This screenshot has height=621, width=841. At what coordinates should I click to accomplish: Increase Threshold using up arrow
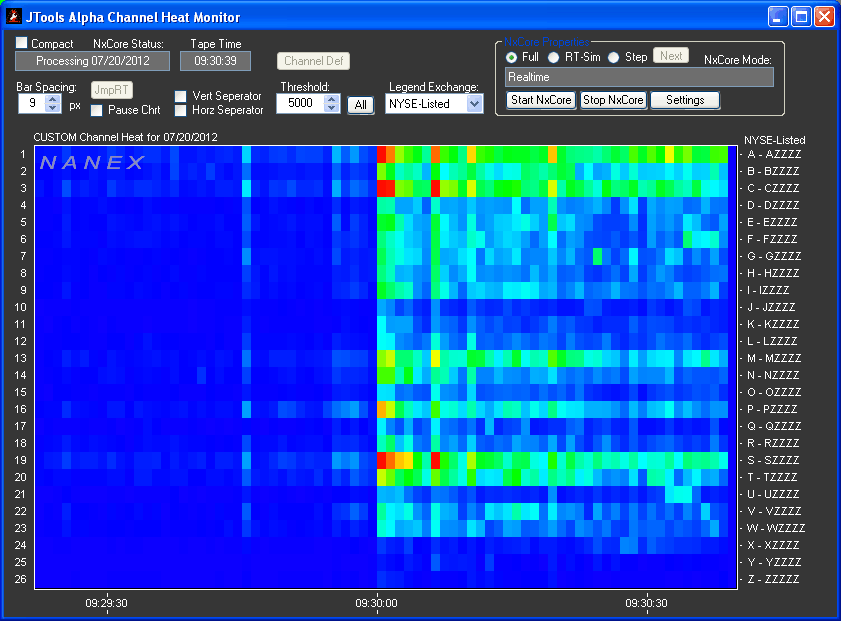pos(332,98)
